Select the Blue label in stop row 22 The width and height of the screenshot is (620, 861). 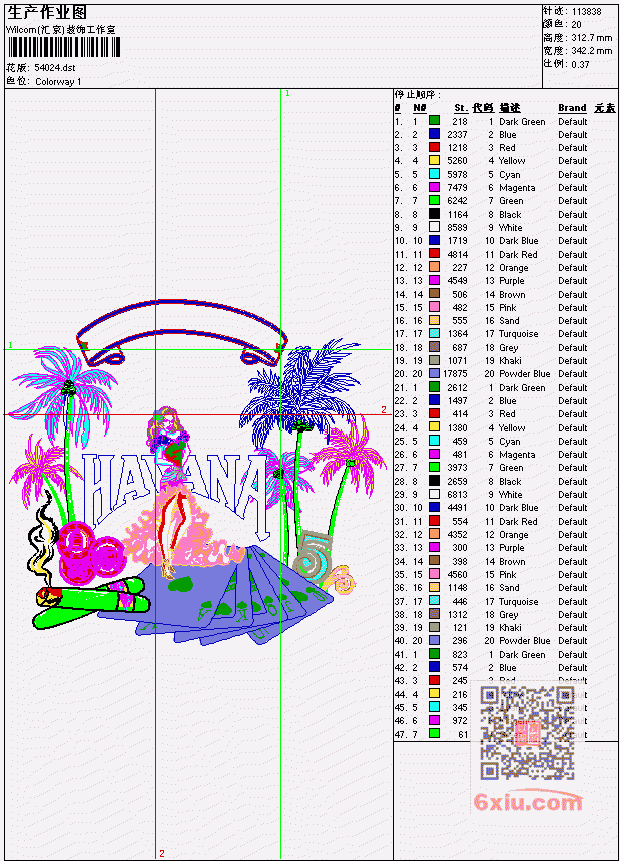click(507, 400)
